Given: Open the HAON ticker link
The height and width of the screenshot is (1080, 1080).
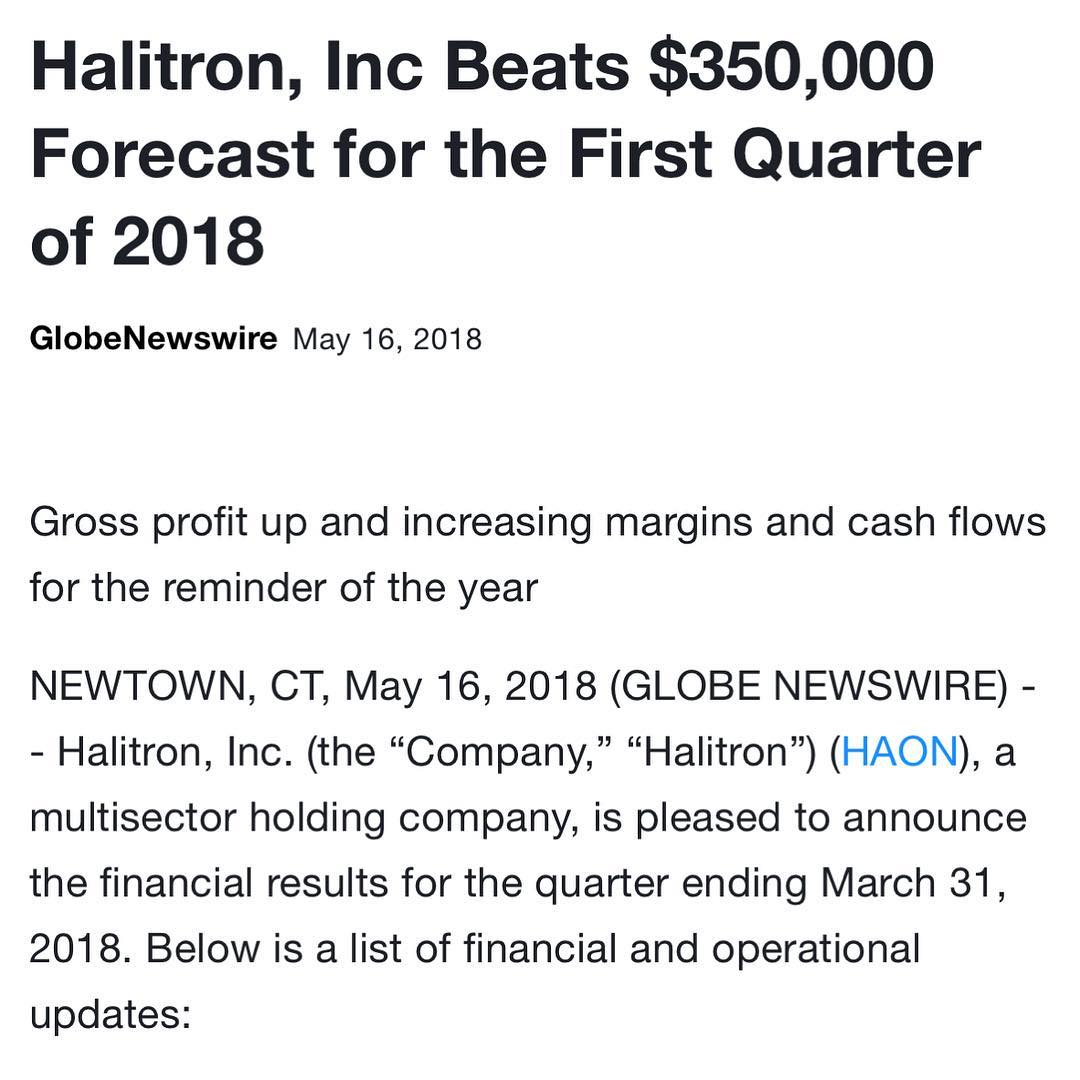Looking at the screenshot, I should [899, 751].
